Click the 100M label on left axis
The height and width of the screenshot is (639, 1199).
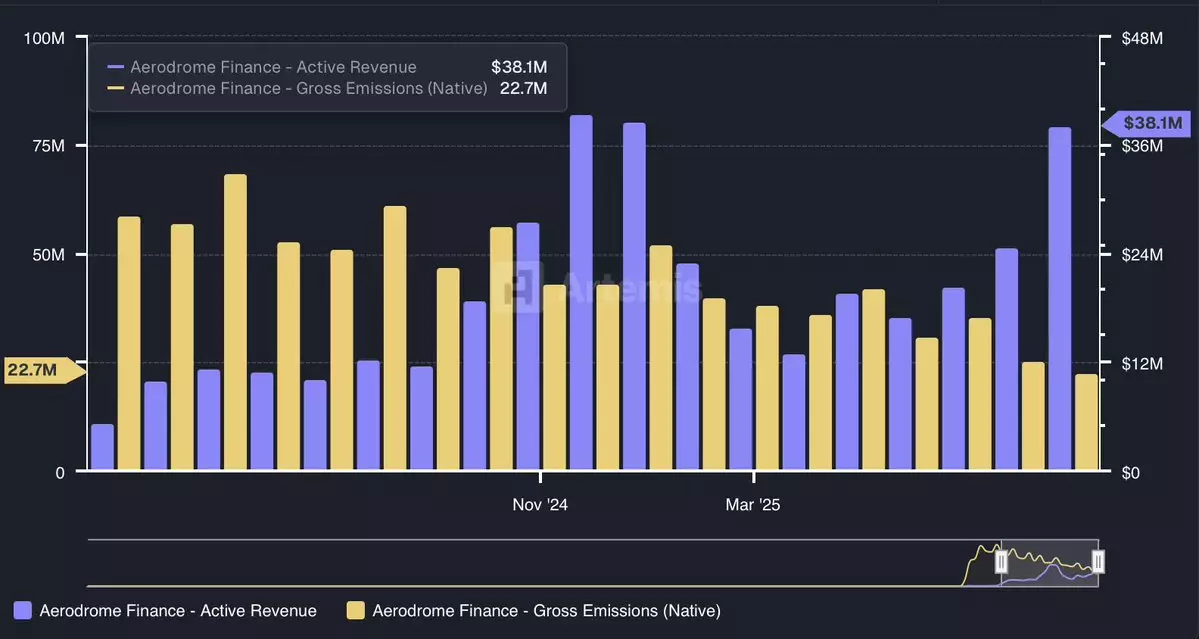[x=44, y=38]
